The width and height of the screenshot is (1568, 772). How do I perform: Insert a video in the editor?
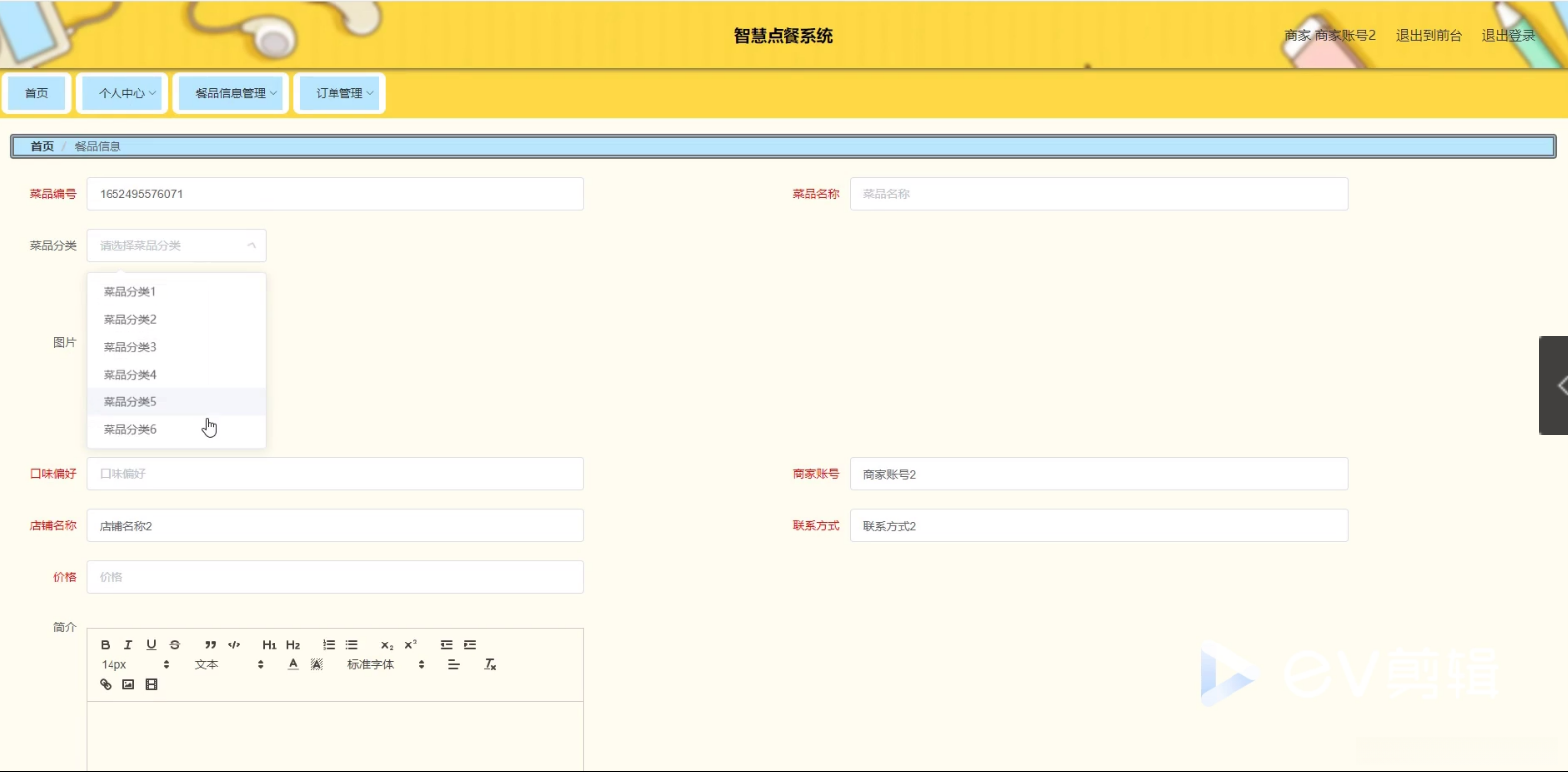pos(152,684)
